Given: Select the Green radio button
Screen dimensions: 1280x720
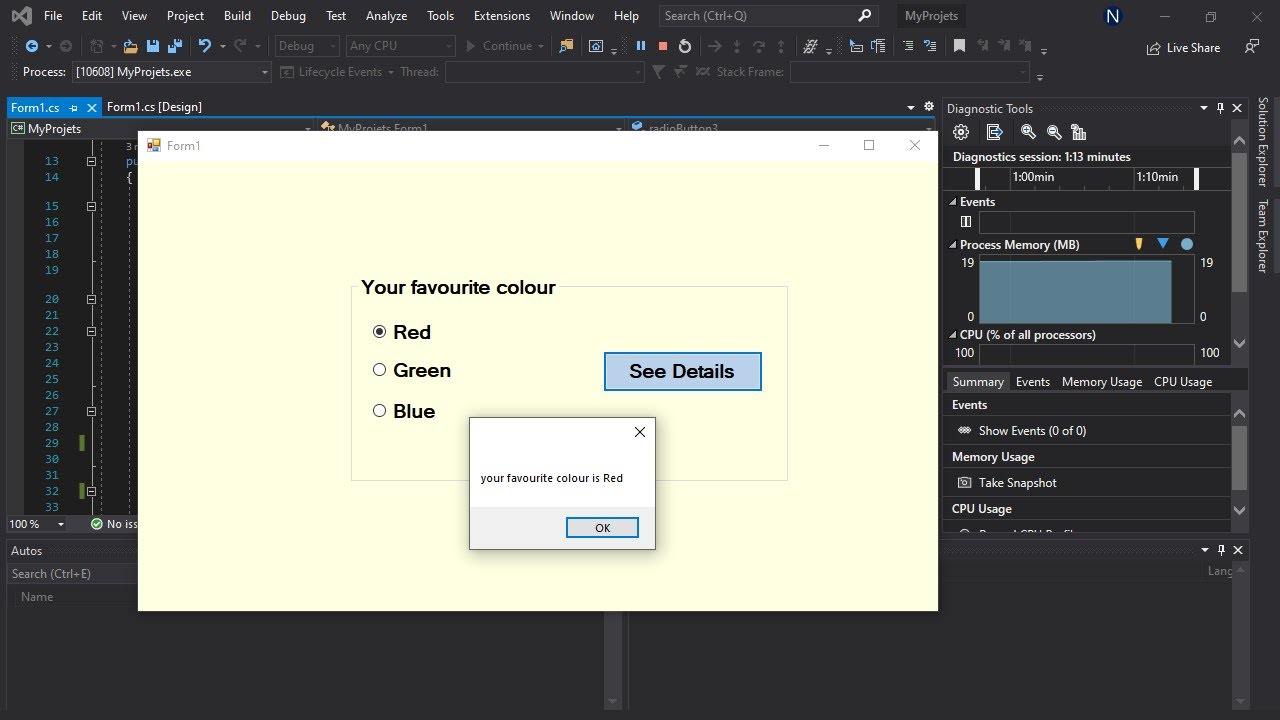Looking at the screenshot, I should pyautogui.click(x=379, y=369).
